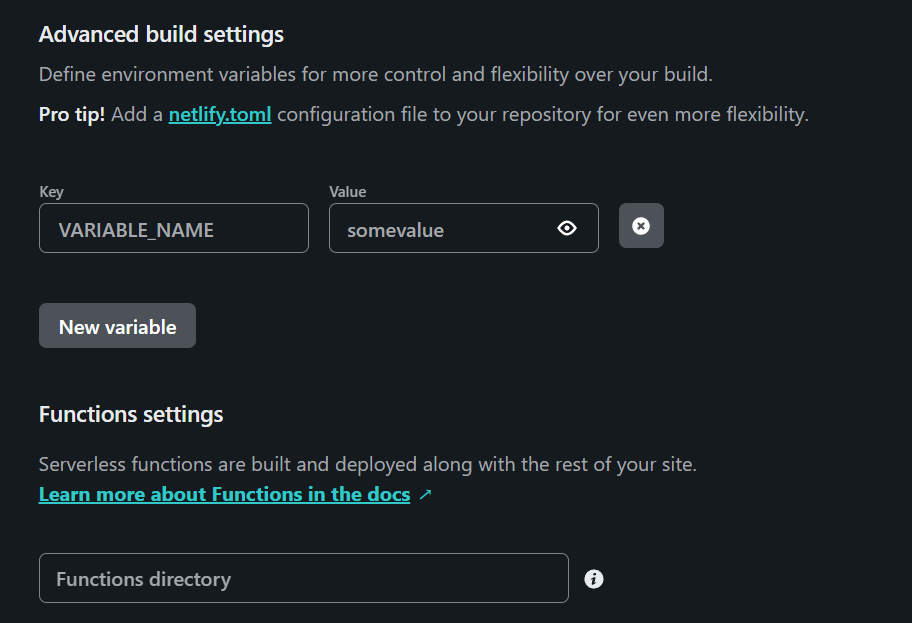Click the Key label

(x=51, y=191)
